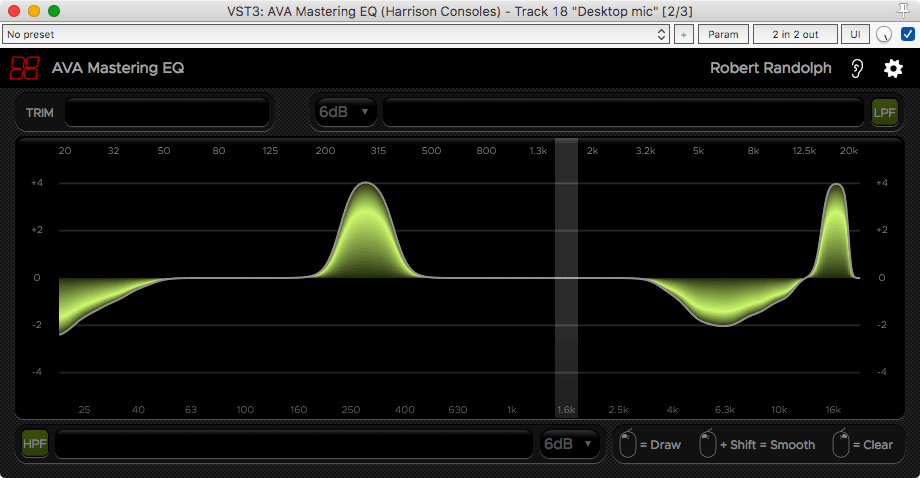Open the No preset dropdown
The image size is (920, 478).
[336, 34]
